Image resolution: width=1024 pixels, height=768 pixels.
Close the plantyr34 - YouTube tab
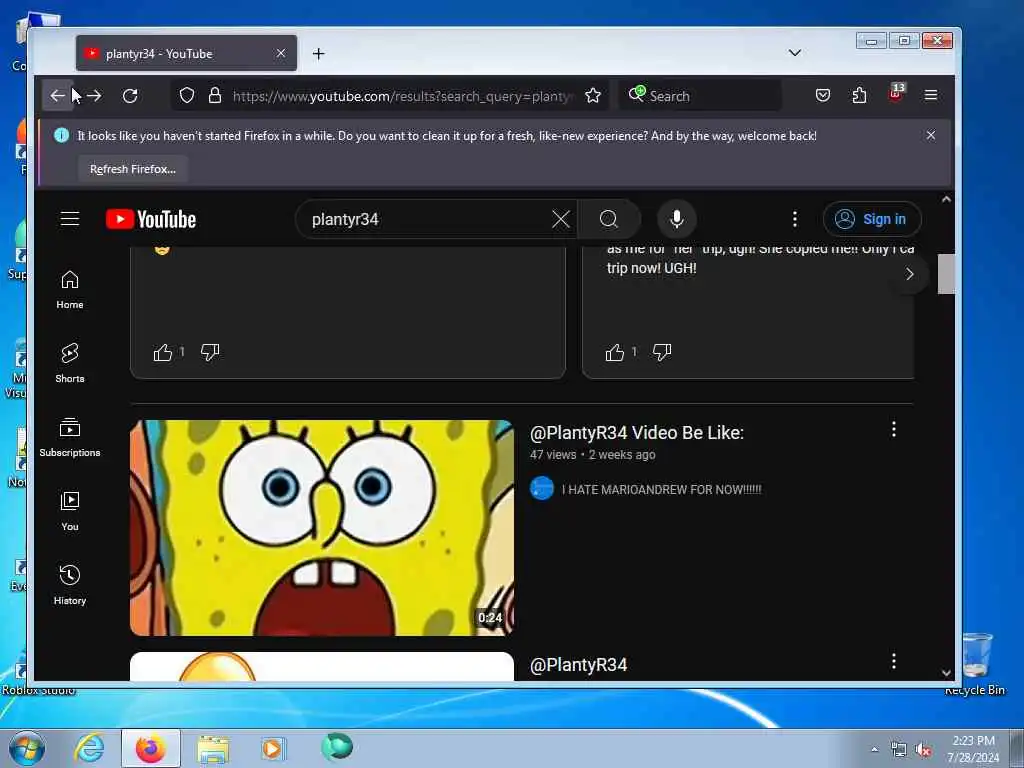[x=281, y=53]
